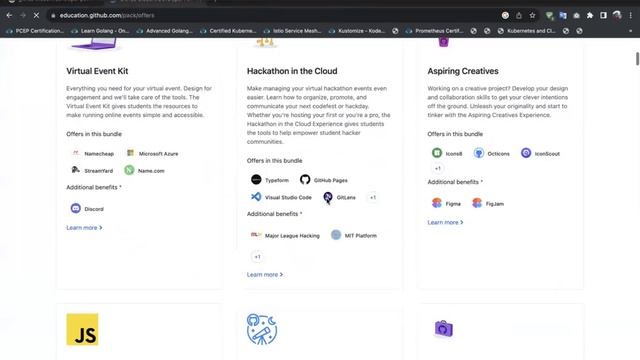Click the share icon in address bar

519,16
